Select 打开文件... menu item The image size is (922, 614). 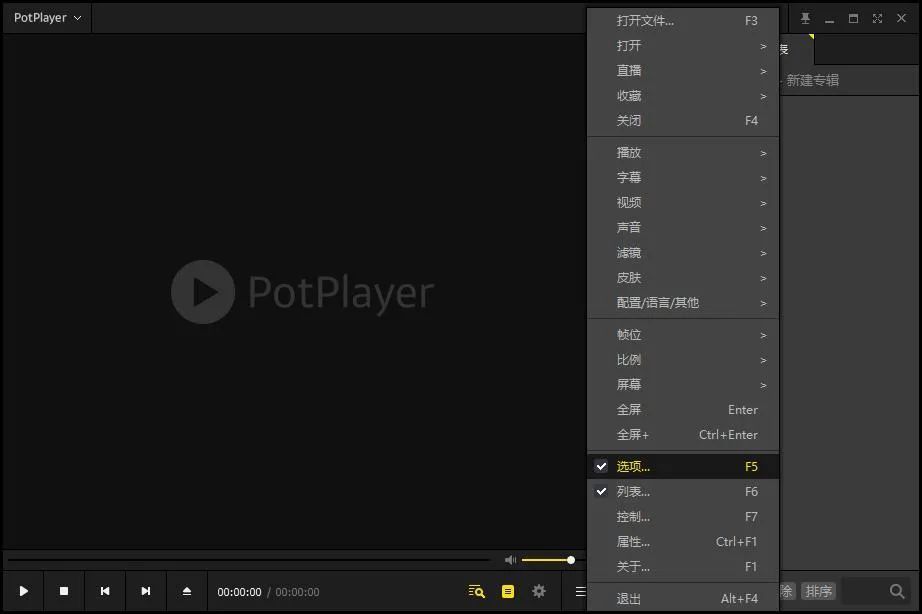[x=683, y=21]
